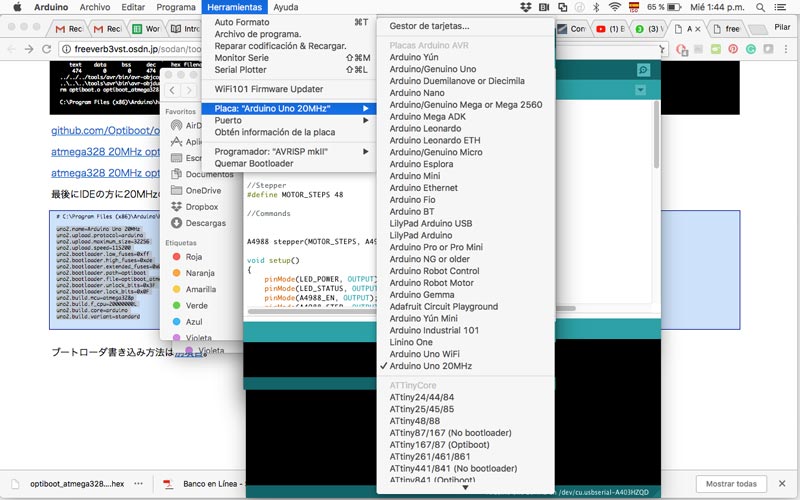Expand the Placa "Arduino Uno 20MHz" submenu

pos(289,108)
